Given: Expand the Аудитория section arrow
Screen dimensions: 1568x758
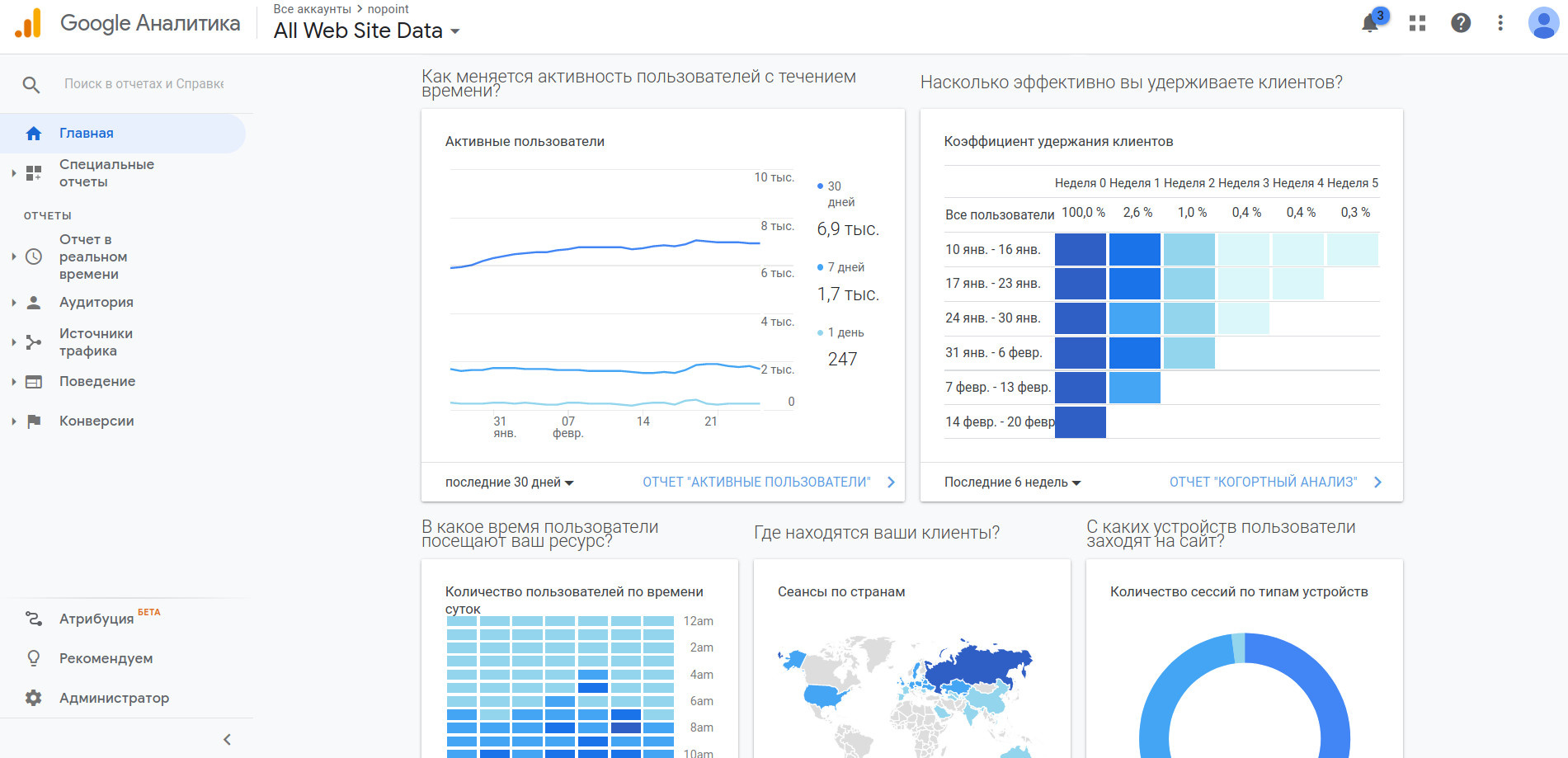Looking at the screenshot, I should pos(14,303).
